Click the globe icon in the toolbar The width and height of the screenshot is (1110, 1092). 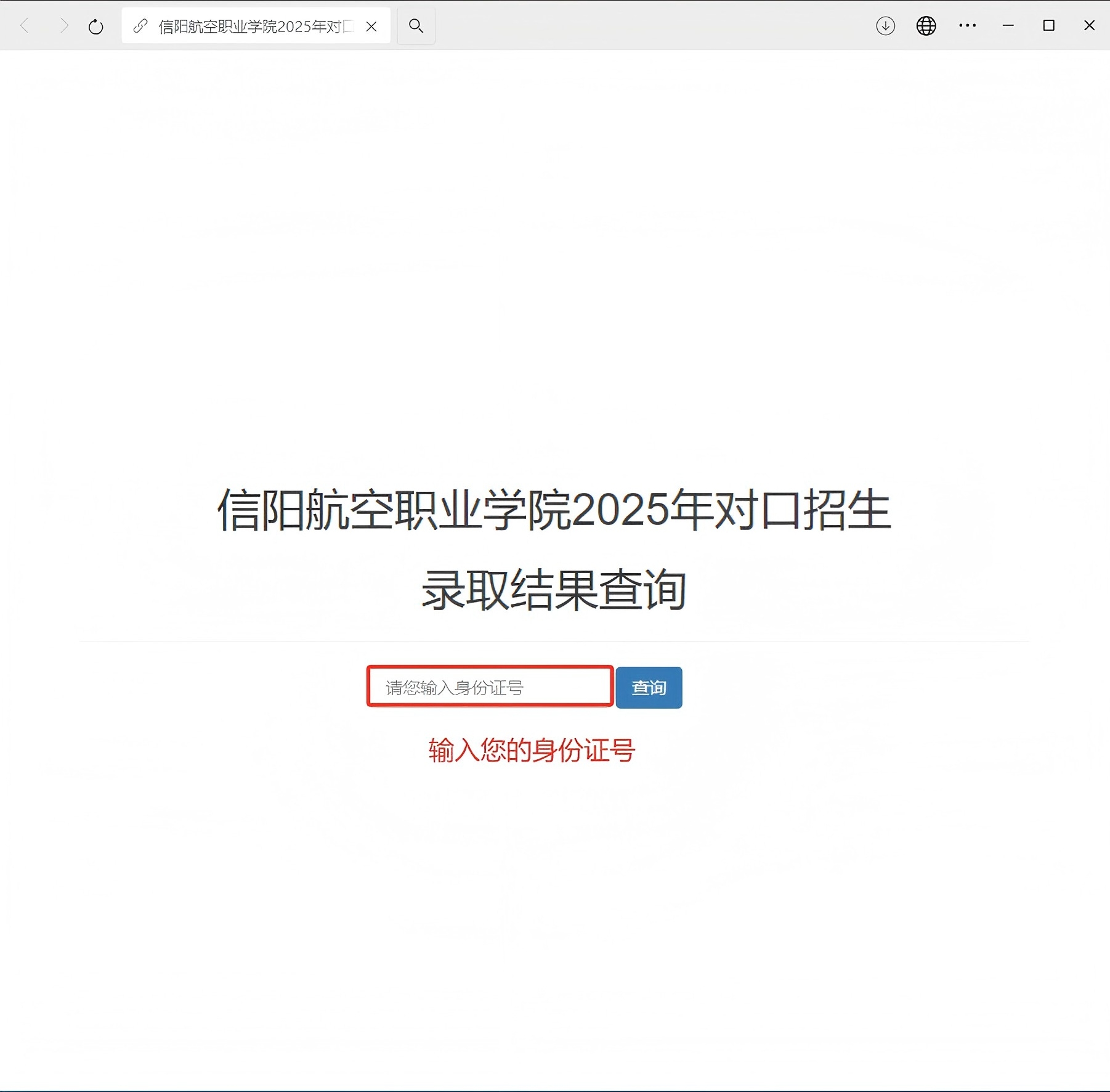click(926, 26)
